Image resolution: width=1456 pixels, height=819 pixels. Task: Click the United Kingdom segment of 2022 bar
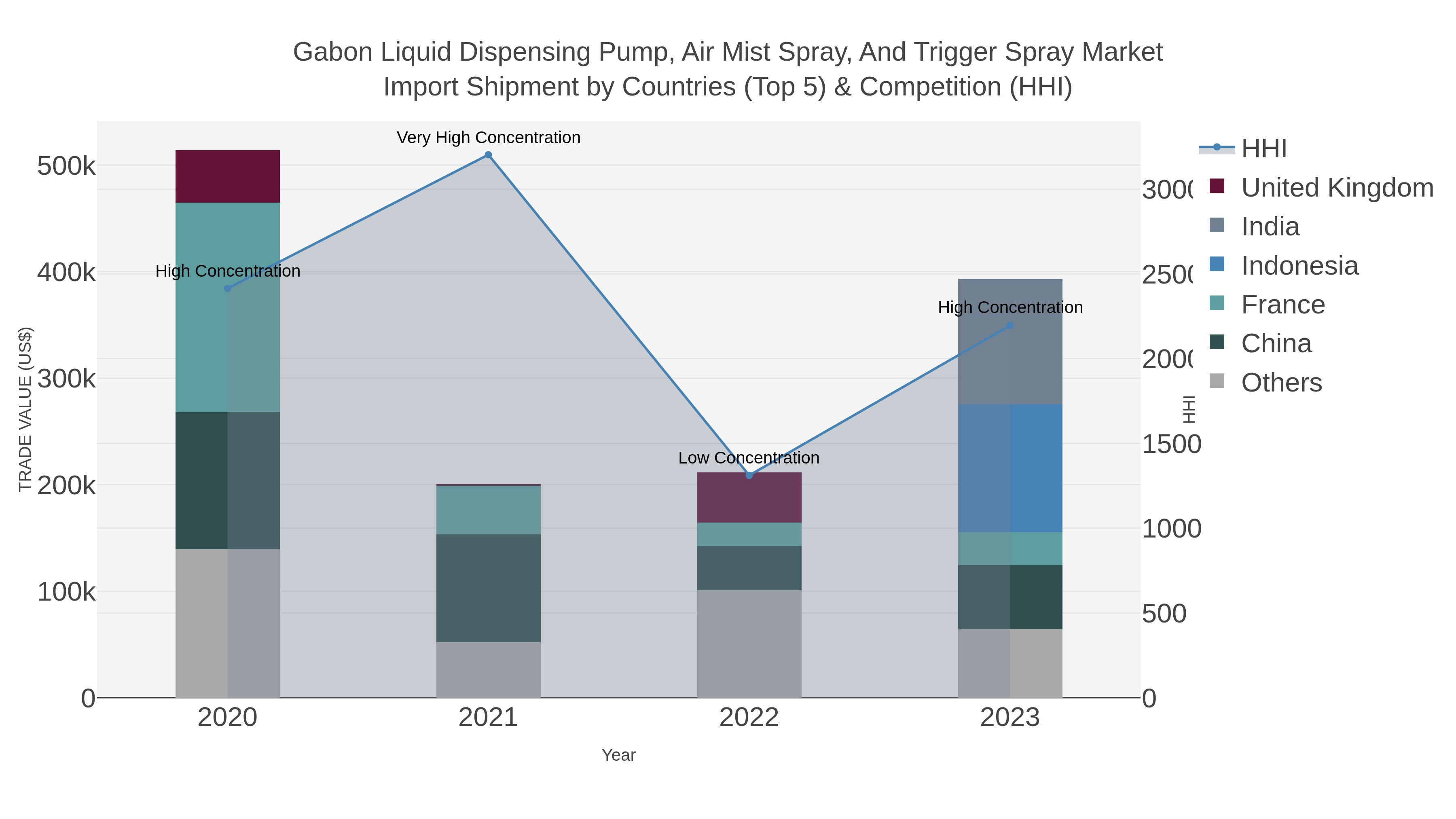point(749,498)
